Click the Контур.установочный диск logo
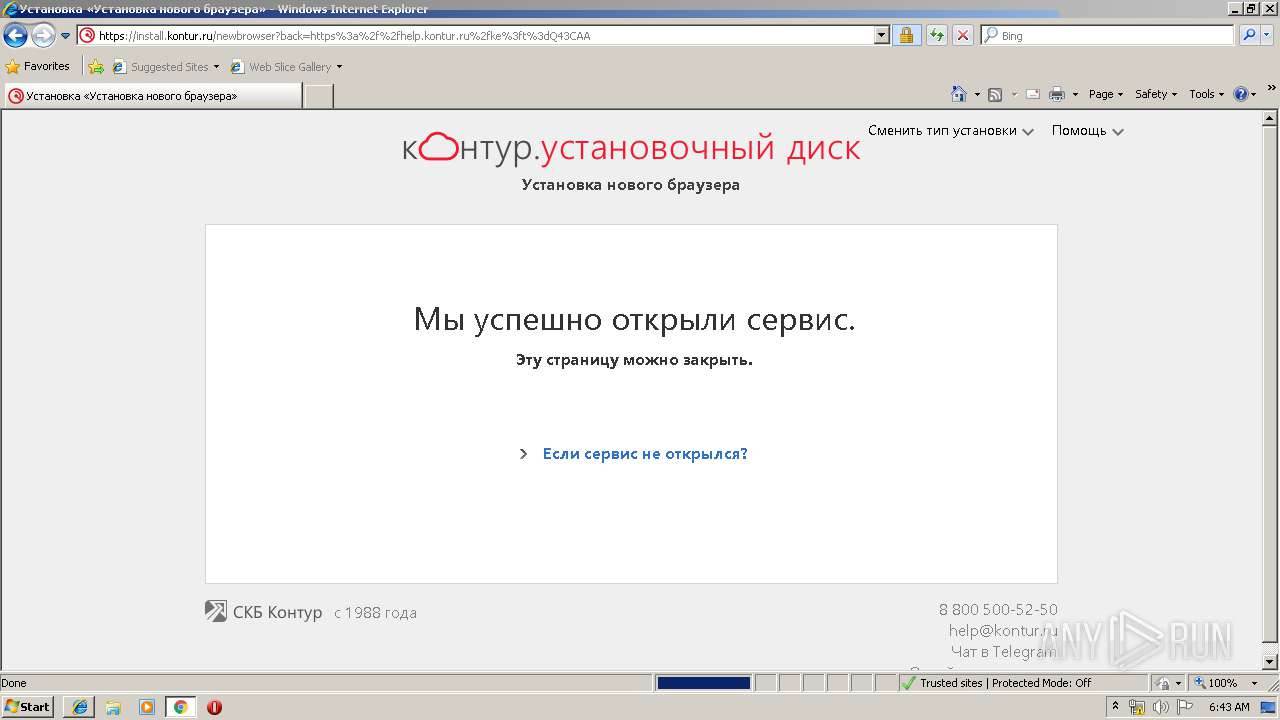The width and height of the screenshot is (1280, 720). 631,148
